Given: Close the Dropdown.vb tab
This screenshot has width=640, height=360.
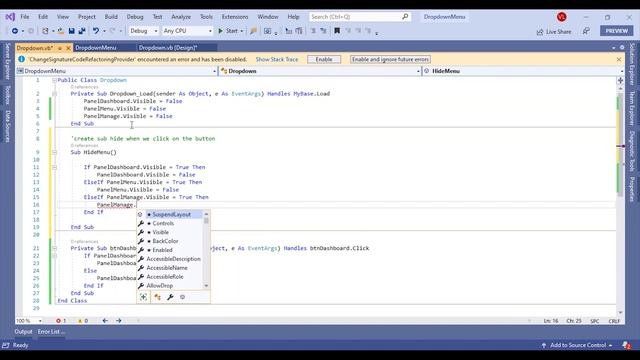Looking at the screenshot, I should point(68,48).
